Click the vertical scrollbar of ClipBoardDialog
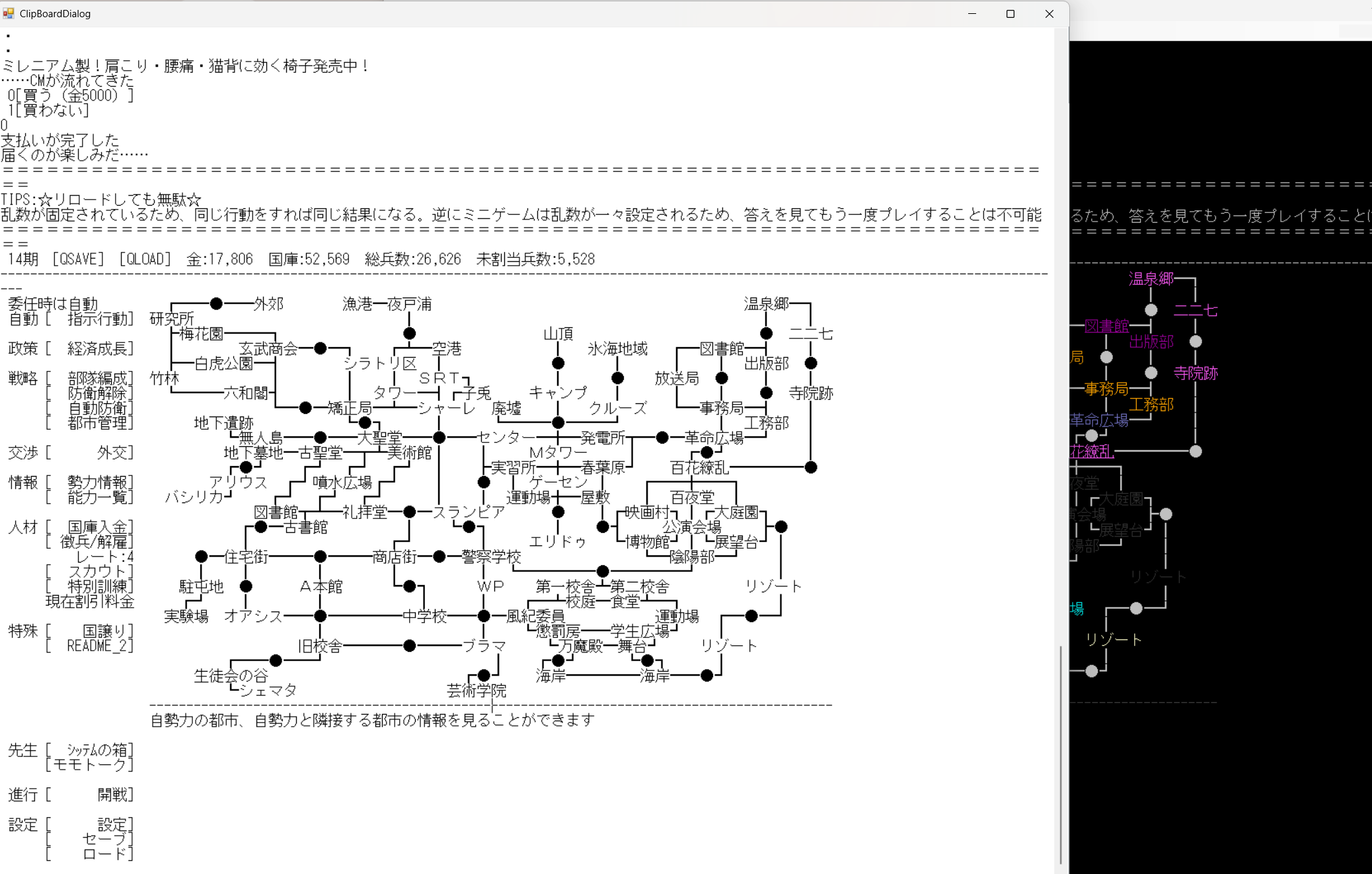The width and height of the screenshot is (1372, 874). tap(1061, 754)
